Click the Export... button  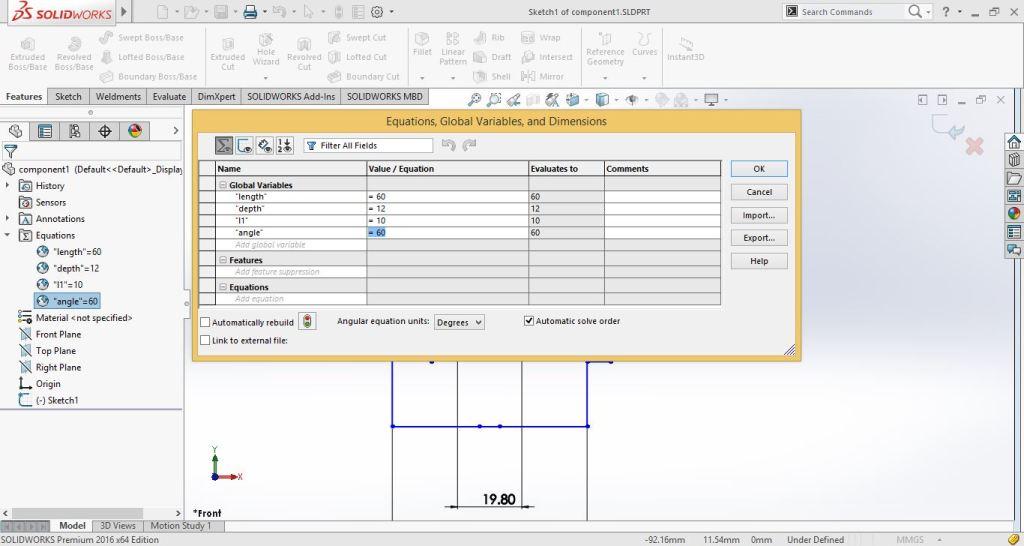pos(759,238)
